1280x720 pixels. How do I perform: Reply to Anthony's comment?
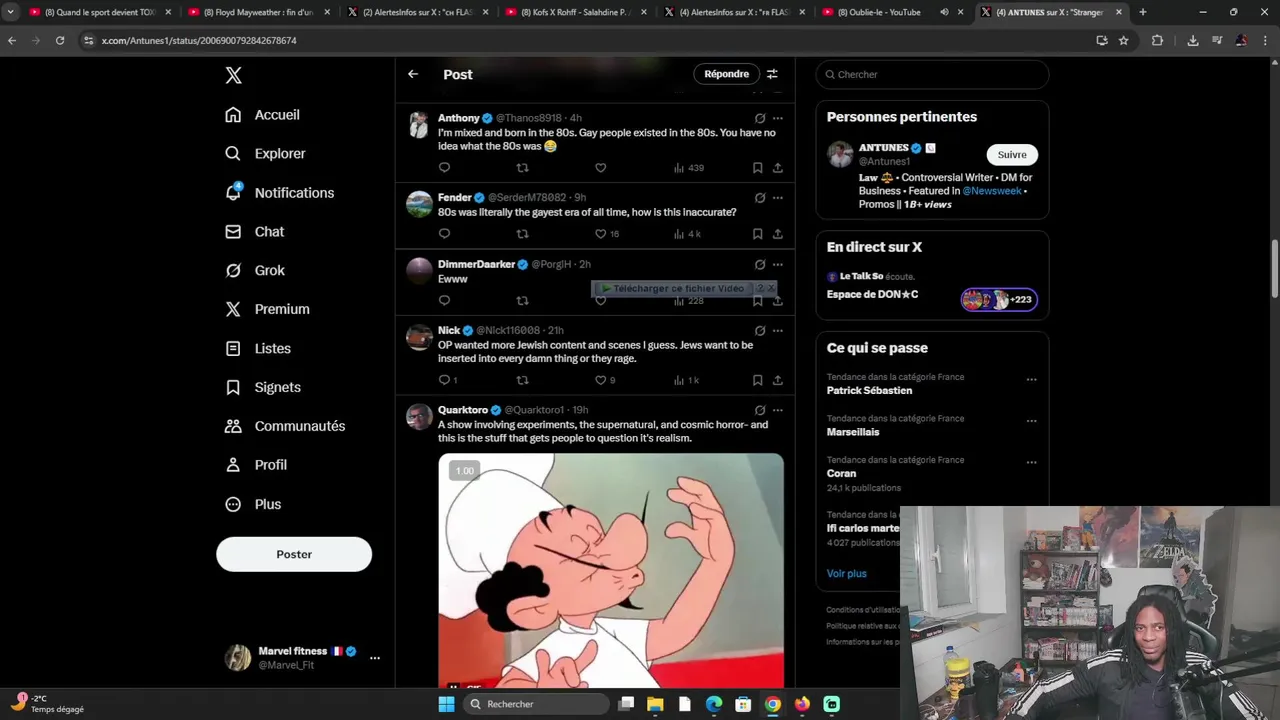(x=445, y=168)
